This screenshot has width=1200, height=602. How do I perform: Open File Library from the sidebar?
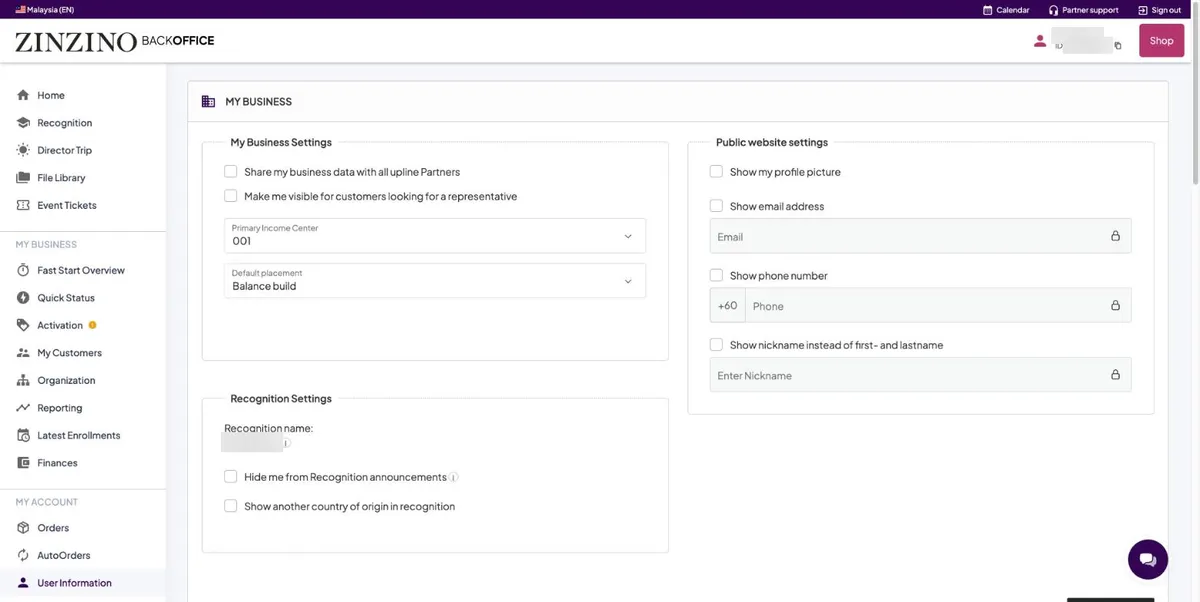tap(61, 178)
